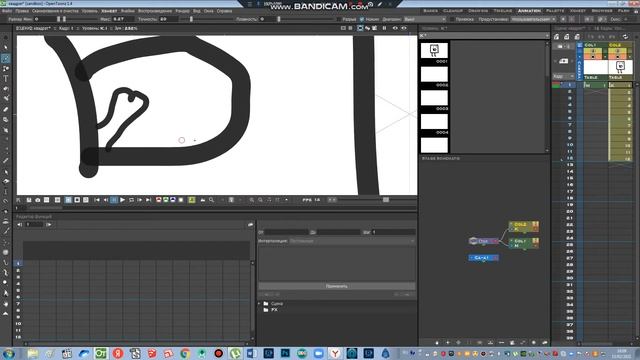This screenshot has height=360, width=640.
Task: Jump to last frame in viewer
Action: coord(148,200)
